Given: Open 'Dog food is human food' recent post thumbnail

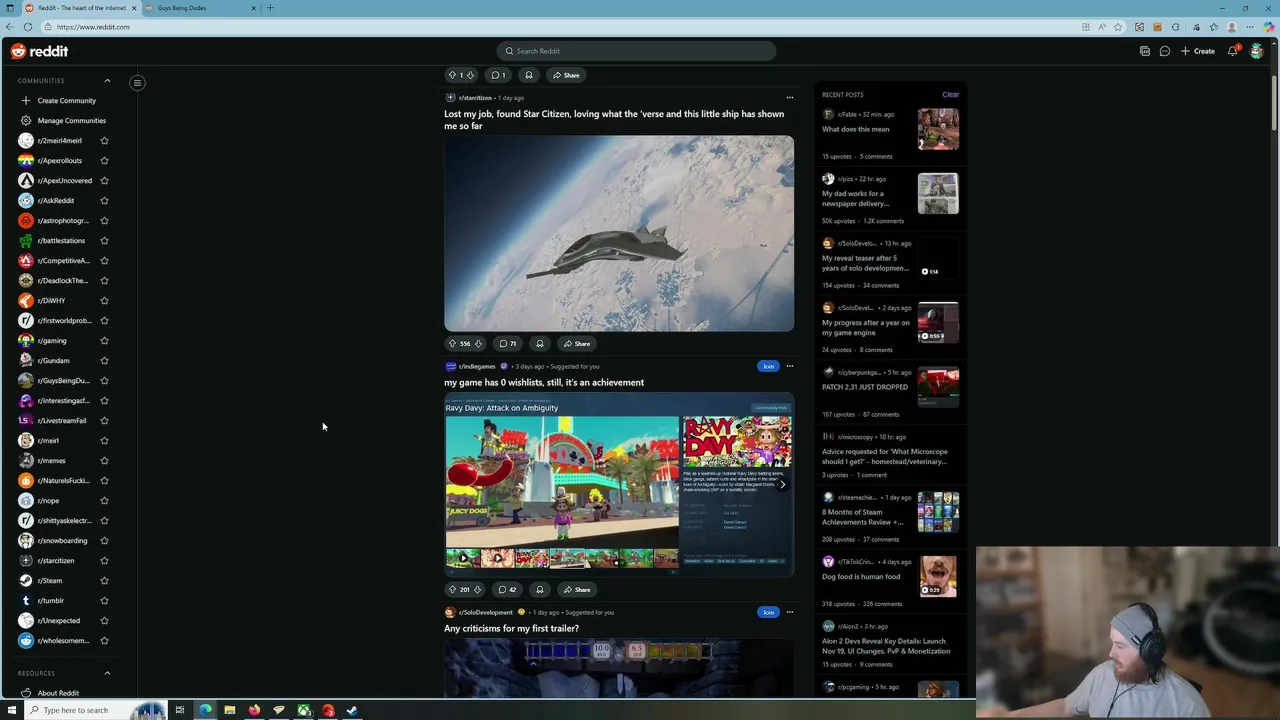Looking at the screenshot, I should [x=938, y=576].
